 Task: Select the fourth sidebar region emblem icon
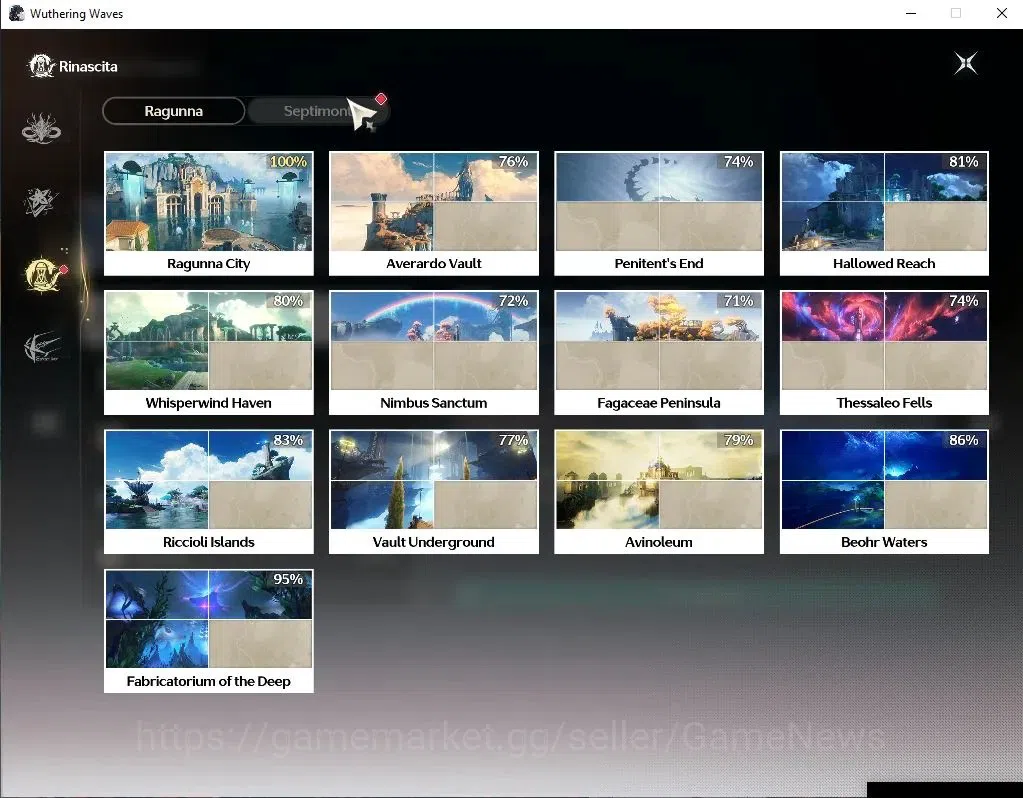pos(43,347)
